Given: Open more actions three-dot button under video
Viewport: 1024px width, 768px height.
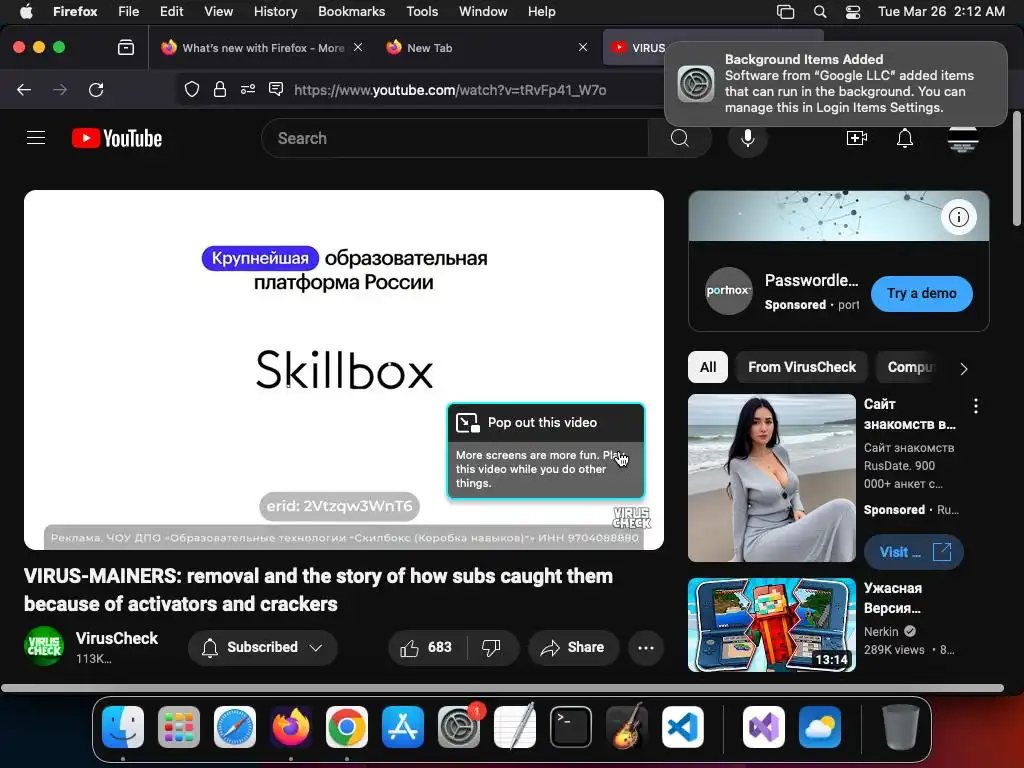Looking at the screenshot, I should [646, 648].
